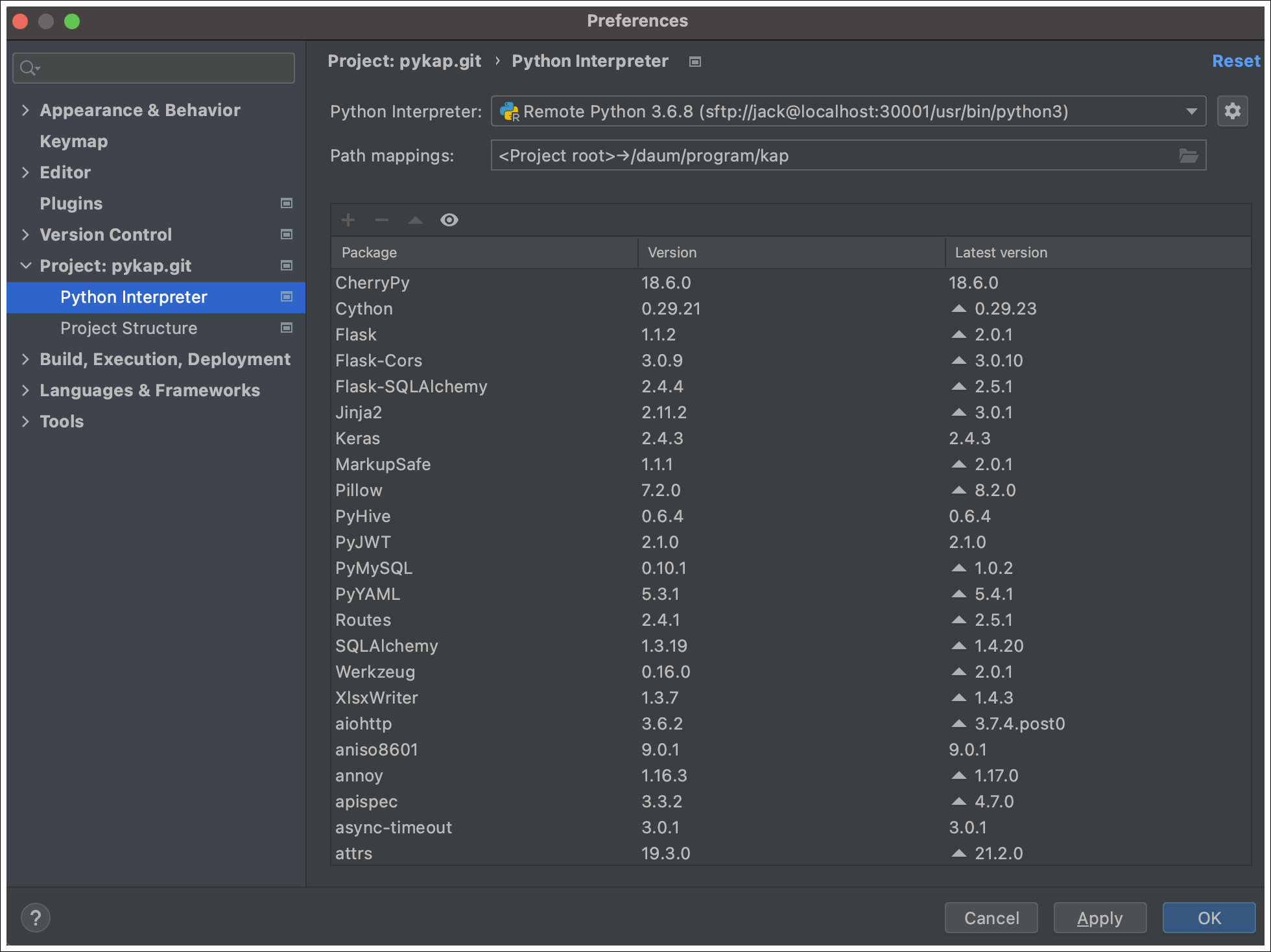Screen dimensions: 1271x952
Task: Sort by Package column header
Action: (484, 252)
